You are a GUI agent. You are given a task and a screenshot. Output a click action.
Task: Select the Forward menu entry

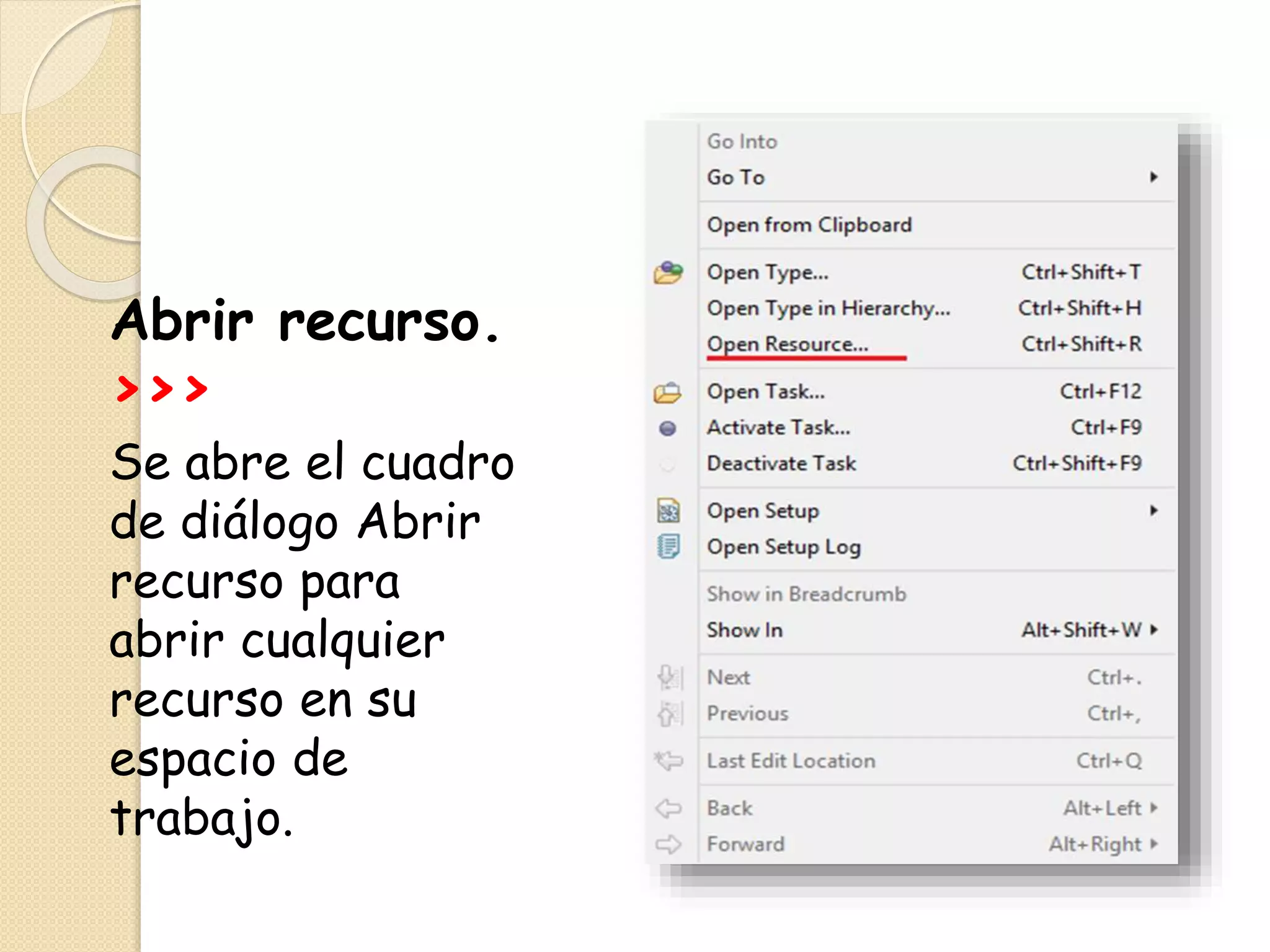(x=938, y=844)
